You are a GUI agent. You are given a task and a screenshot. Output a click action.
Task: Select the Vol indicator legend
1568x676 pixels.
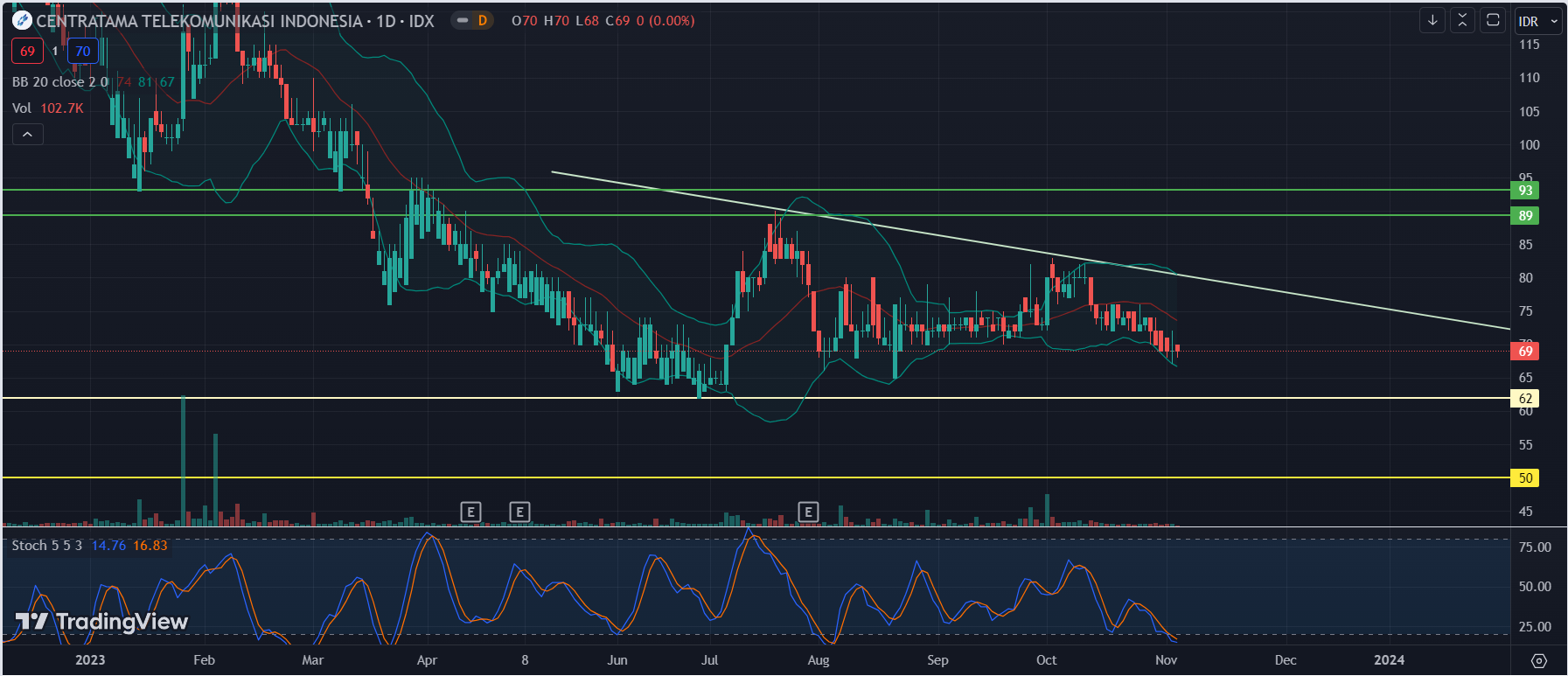[x=22, y=108]
